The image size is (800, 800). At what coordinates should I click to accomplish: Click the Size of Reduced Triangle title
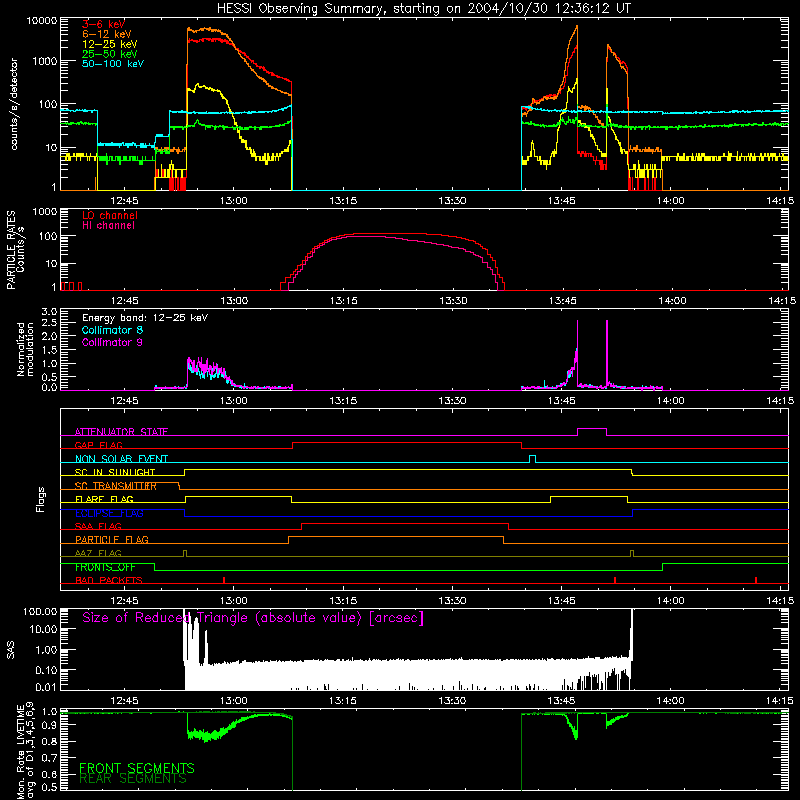click(x=253, y=618)
